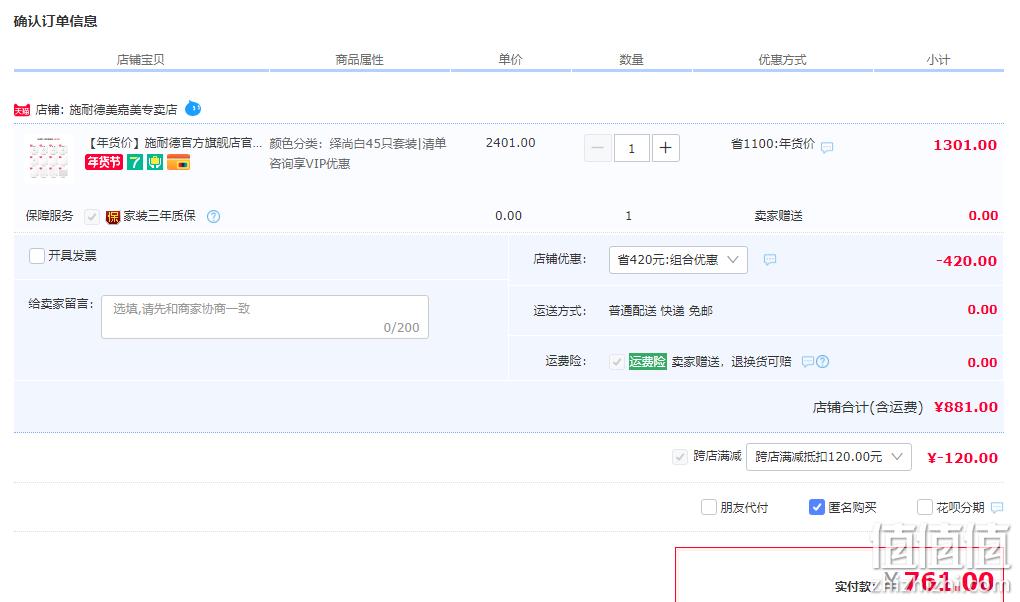Enable 朋友代付 checkbox
This screenshot has height=602, width=1020.
pos(709,507)
